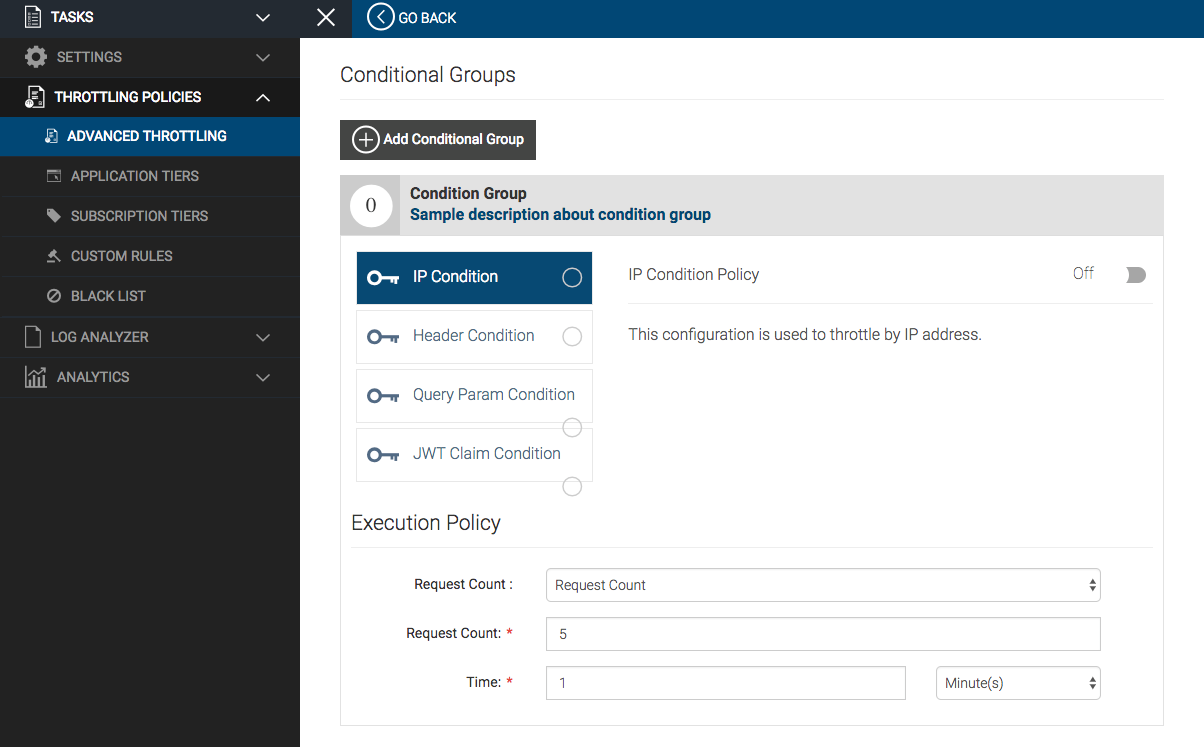This screenshot has width=1204, height=747.
Task: Click the Add Conditional Group button
Action: 437,139
